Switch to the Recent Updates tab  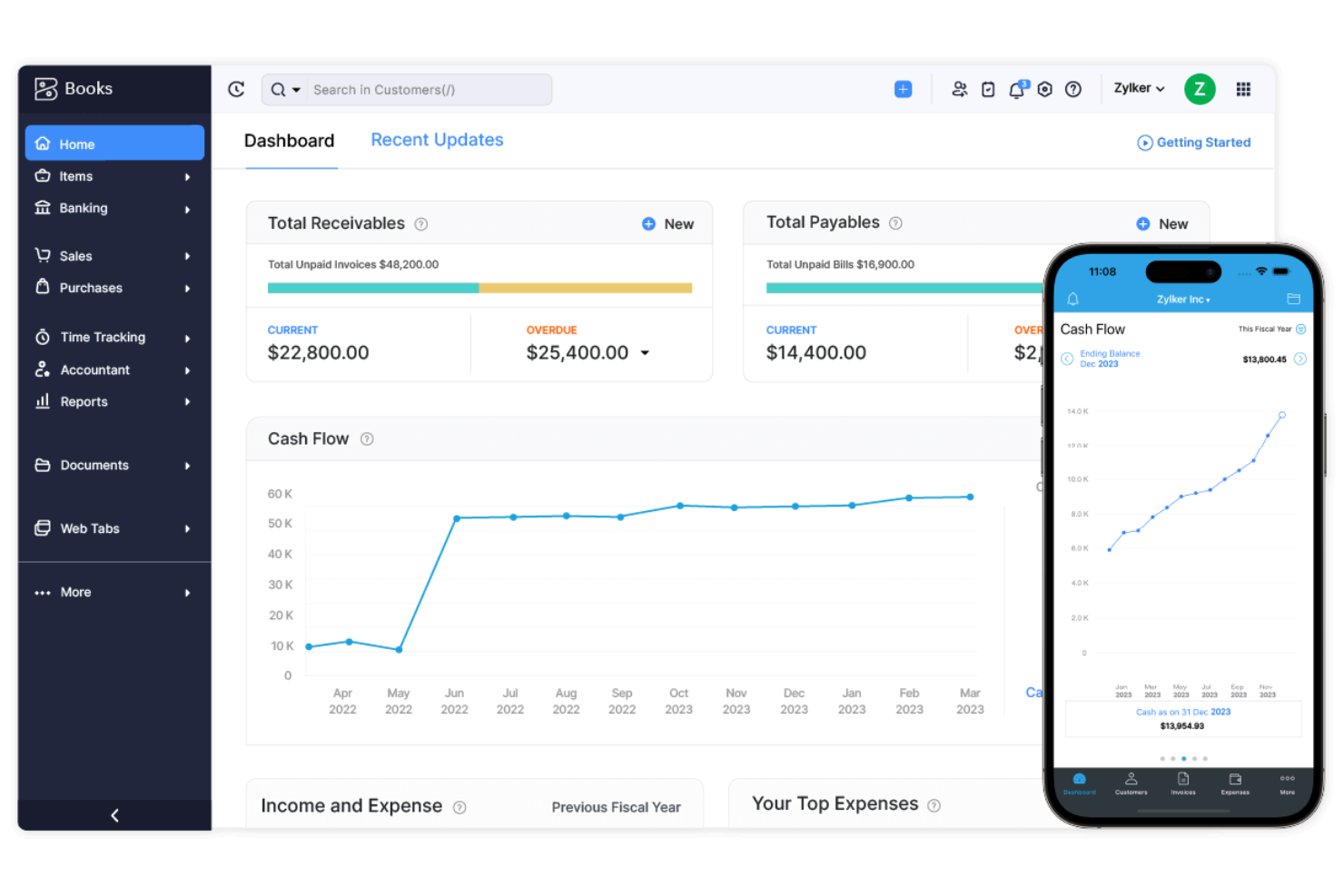437,140
